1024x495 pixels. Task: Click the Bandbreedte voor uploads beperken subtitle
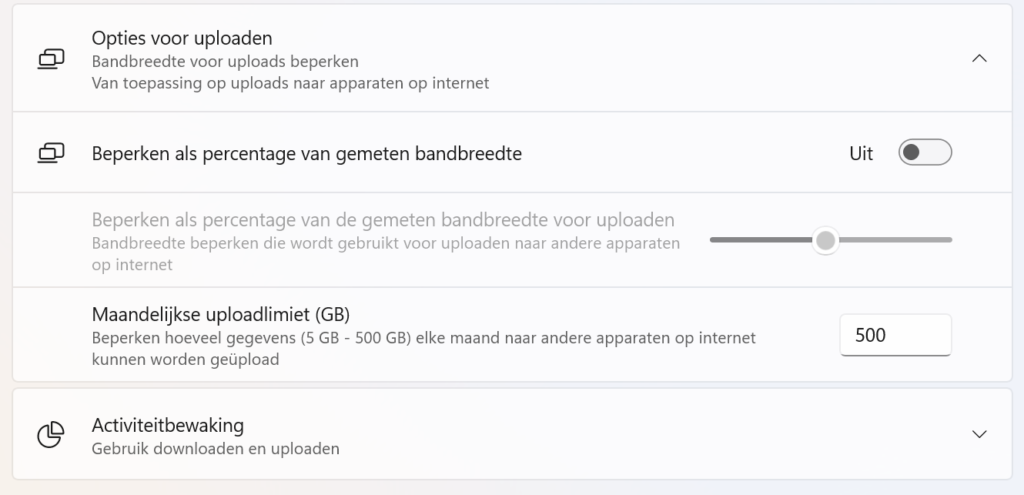click(x=225, y=61)
